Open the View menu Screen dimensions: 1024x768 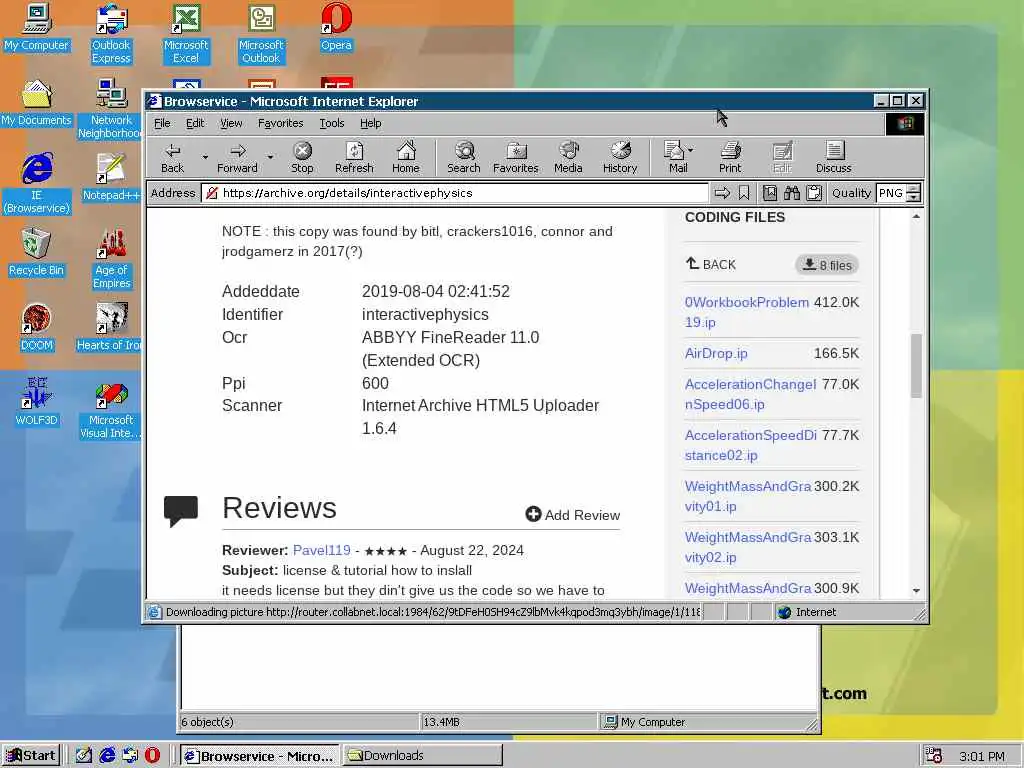[x=231, y=123]
